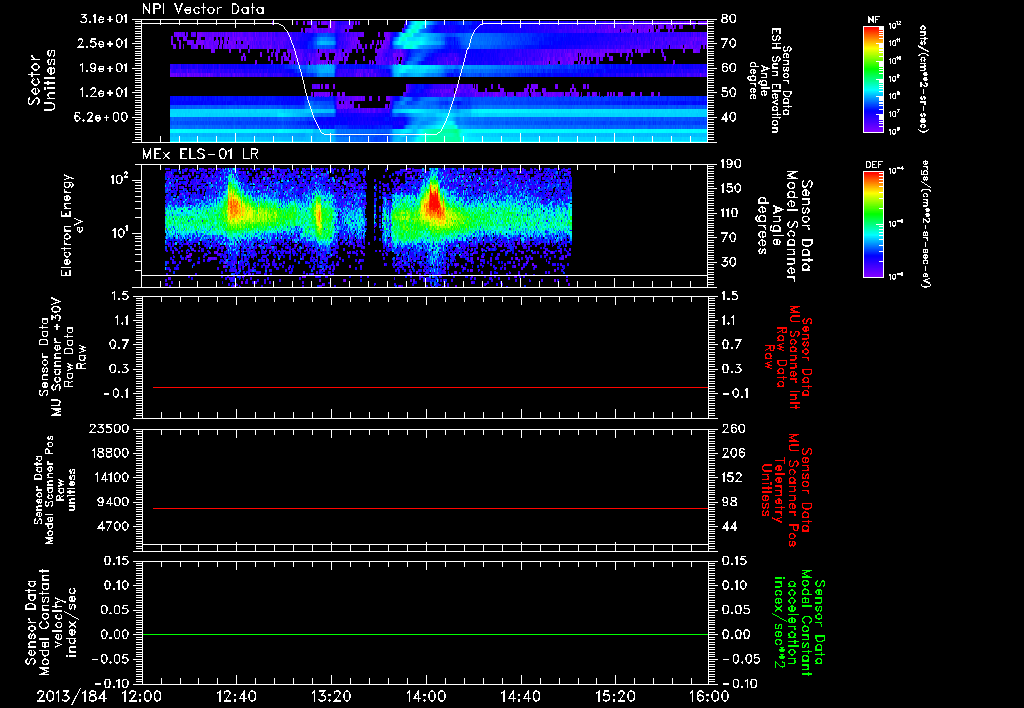Click the "ESH Sun Elevation Angle" right axis title

click(x=769, y=80)
